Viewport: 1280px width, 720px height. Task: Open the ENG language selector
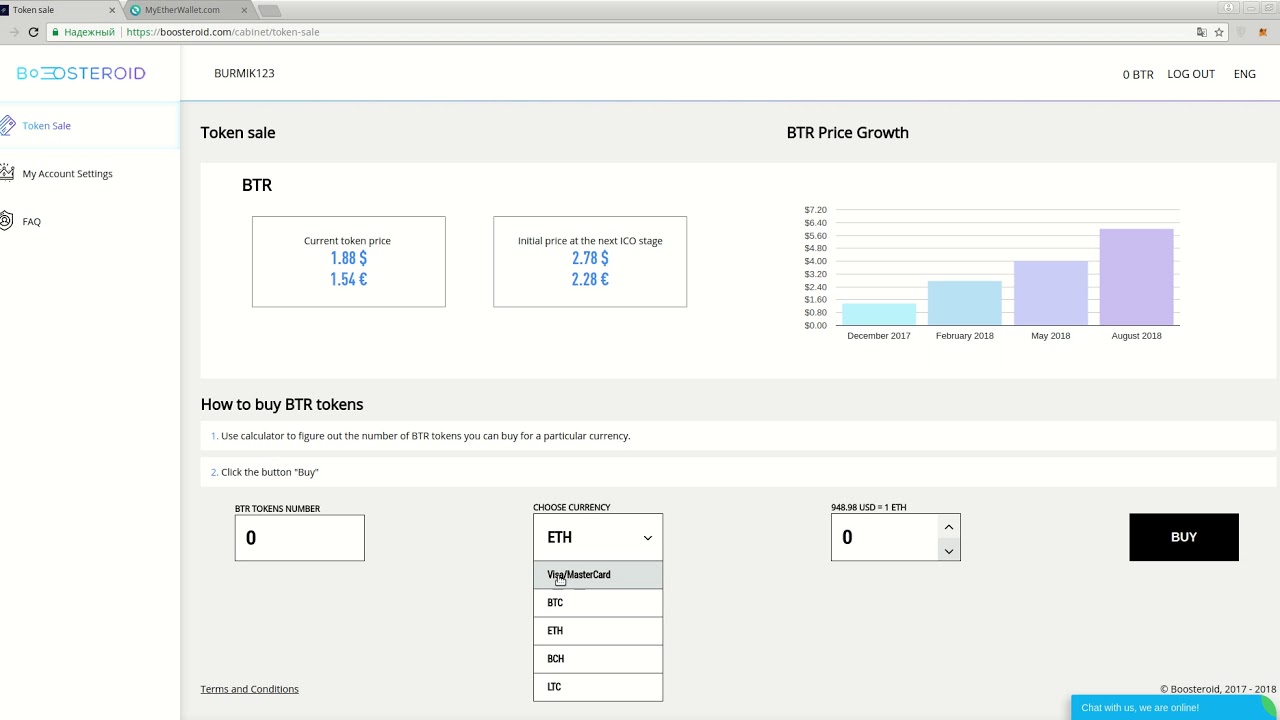pyautogui.click(x=1245, y=74)
